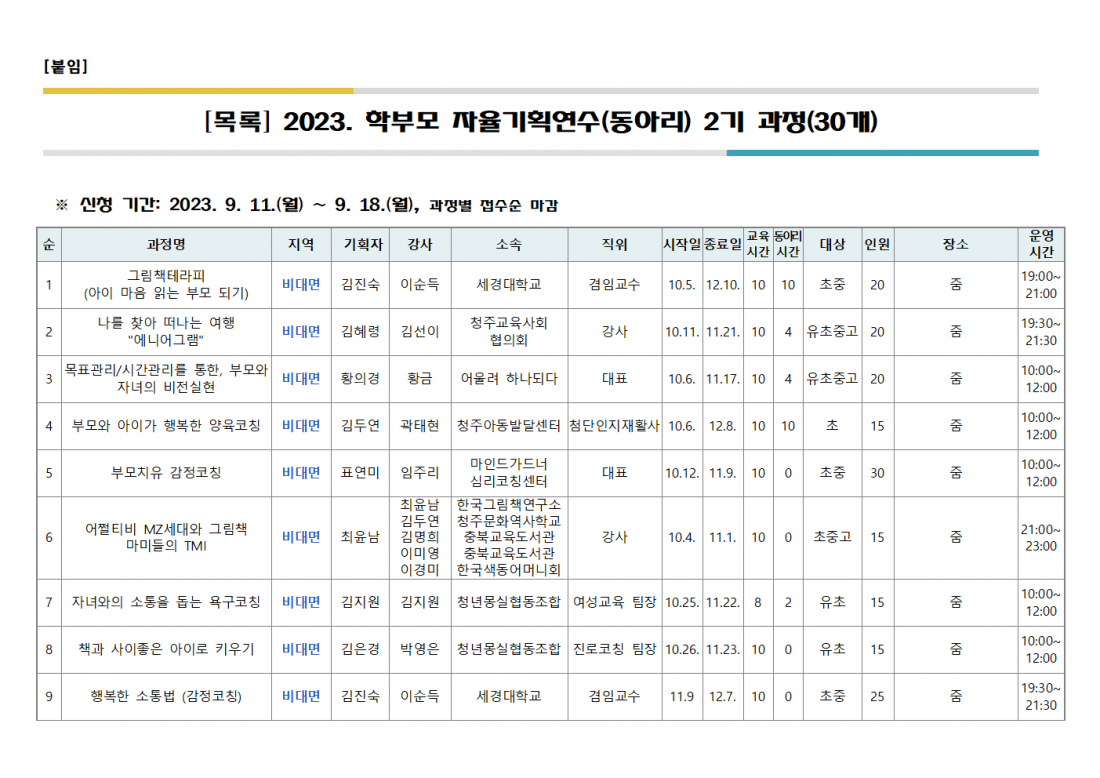Click end date 11.17.
This screenshot has height=778, width=1100.
click(x=723, y=379)
